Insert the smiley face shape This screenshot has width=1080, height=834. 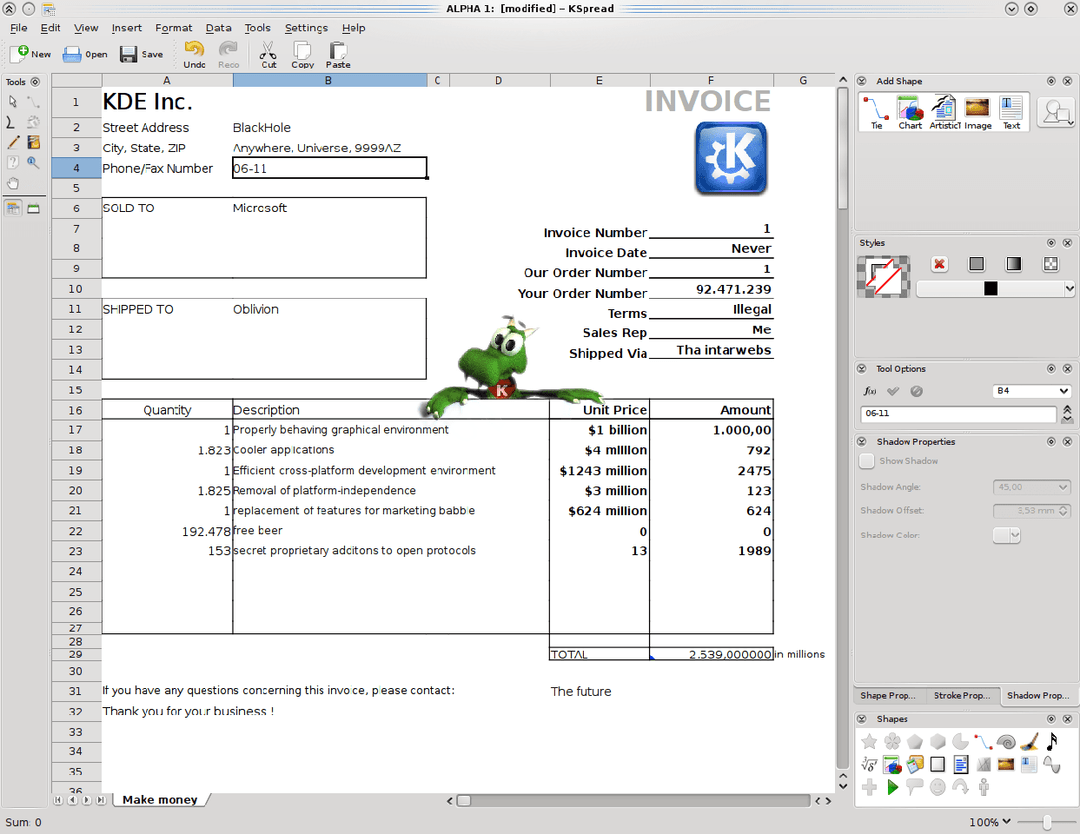[x=937, y=786]
